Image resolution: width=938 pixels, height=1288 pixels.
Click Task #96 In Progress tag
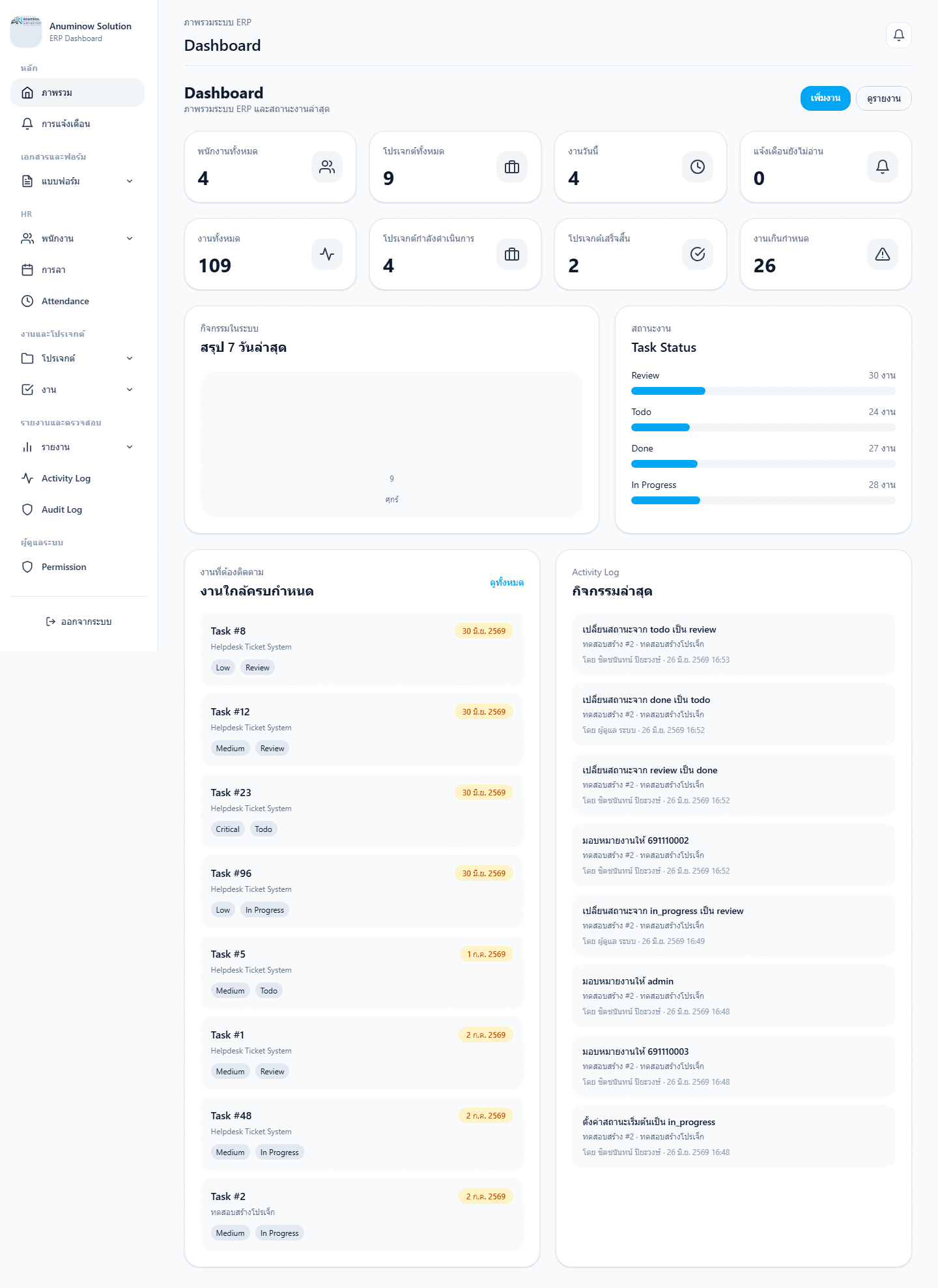[264, 910]
